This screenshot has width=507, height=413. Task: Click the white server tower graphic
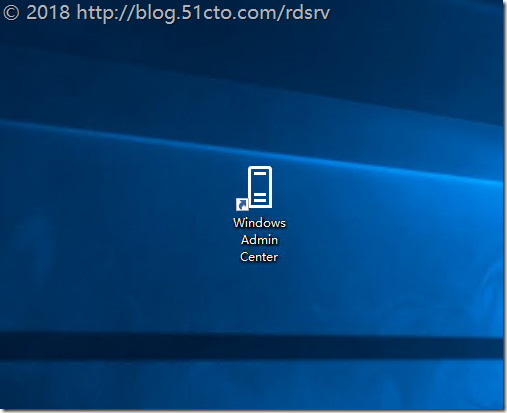pos(260,187)
